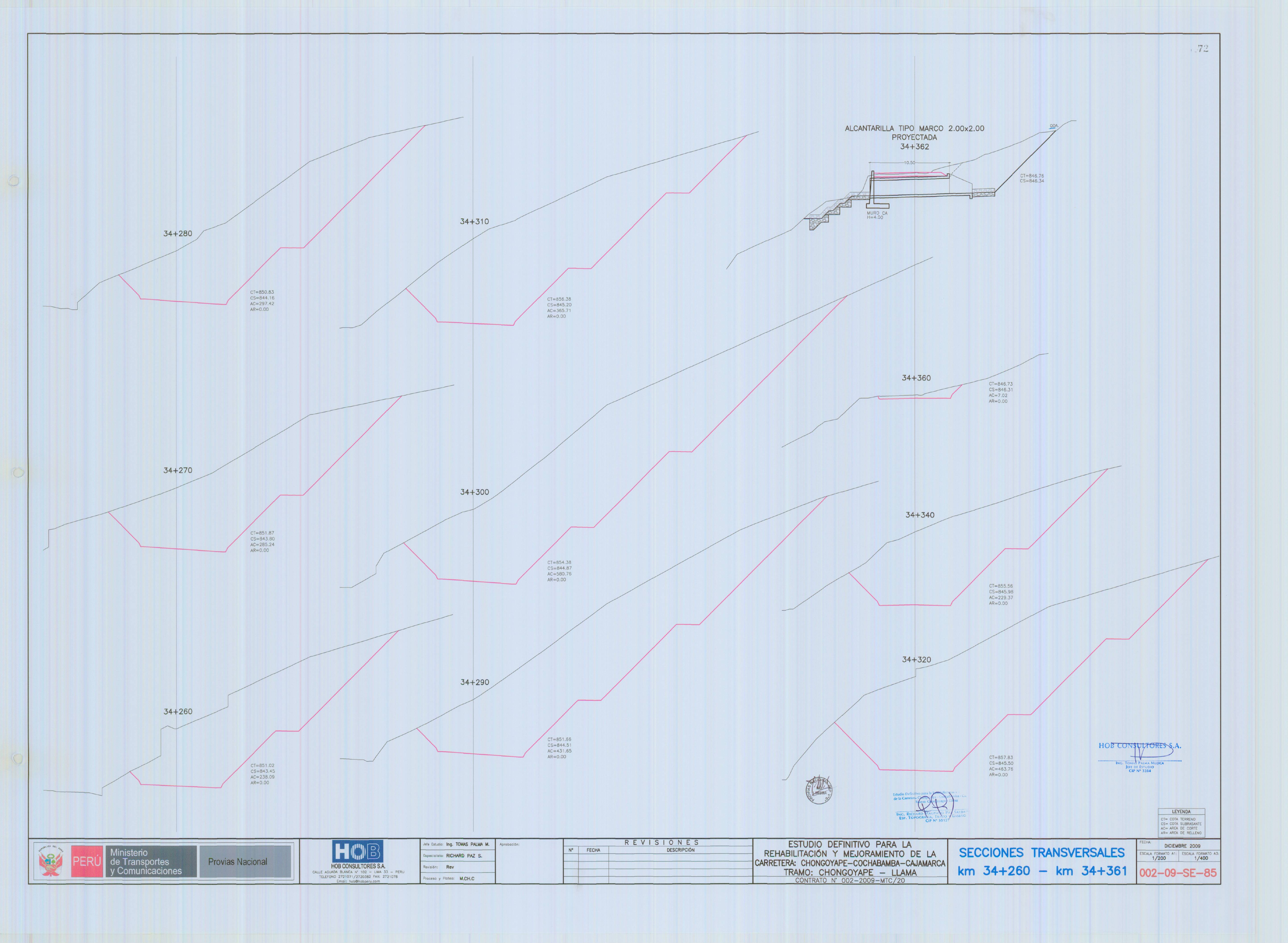Select the section label "34+310"
The width and height of the screenshot is (1288, 943).
pos(474,221)
